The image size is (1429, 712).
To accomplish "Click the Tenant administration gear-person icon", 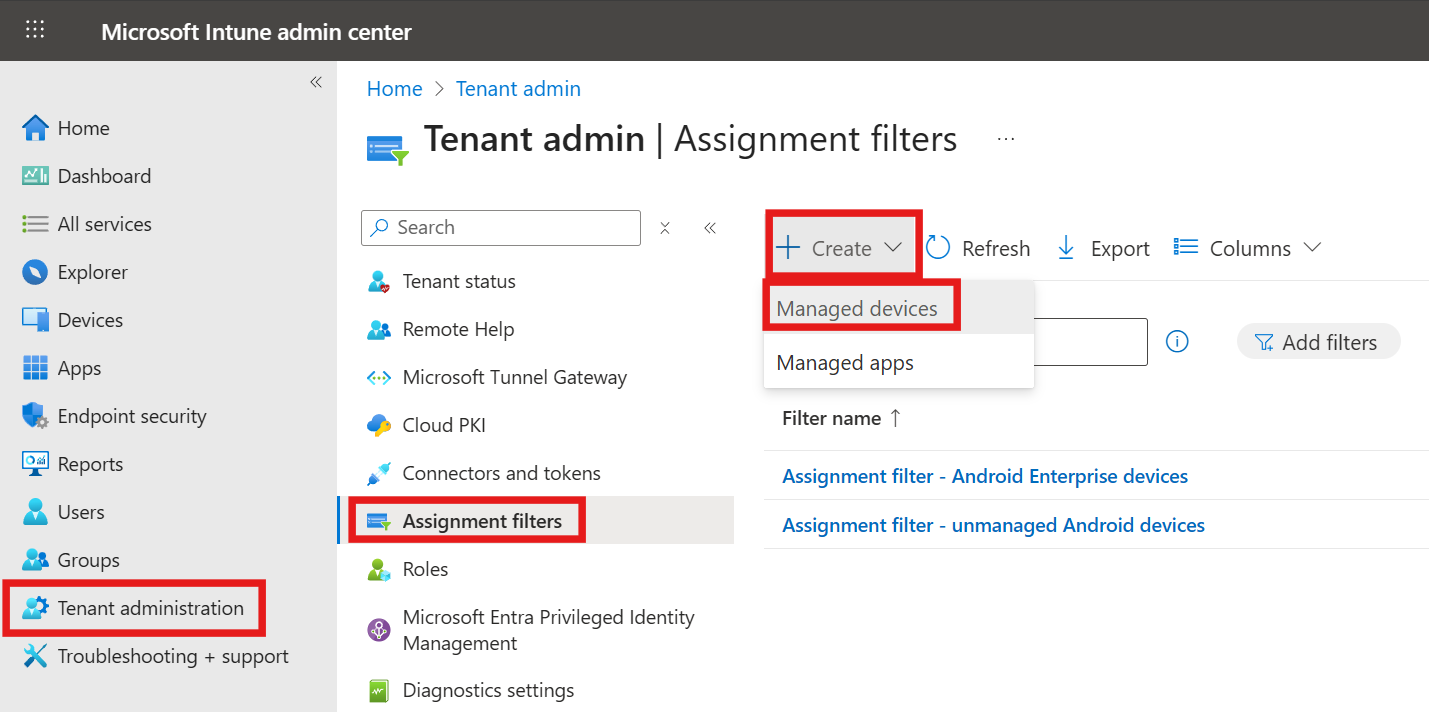I will 35,608.
